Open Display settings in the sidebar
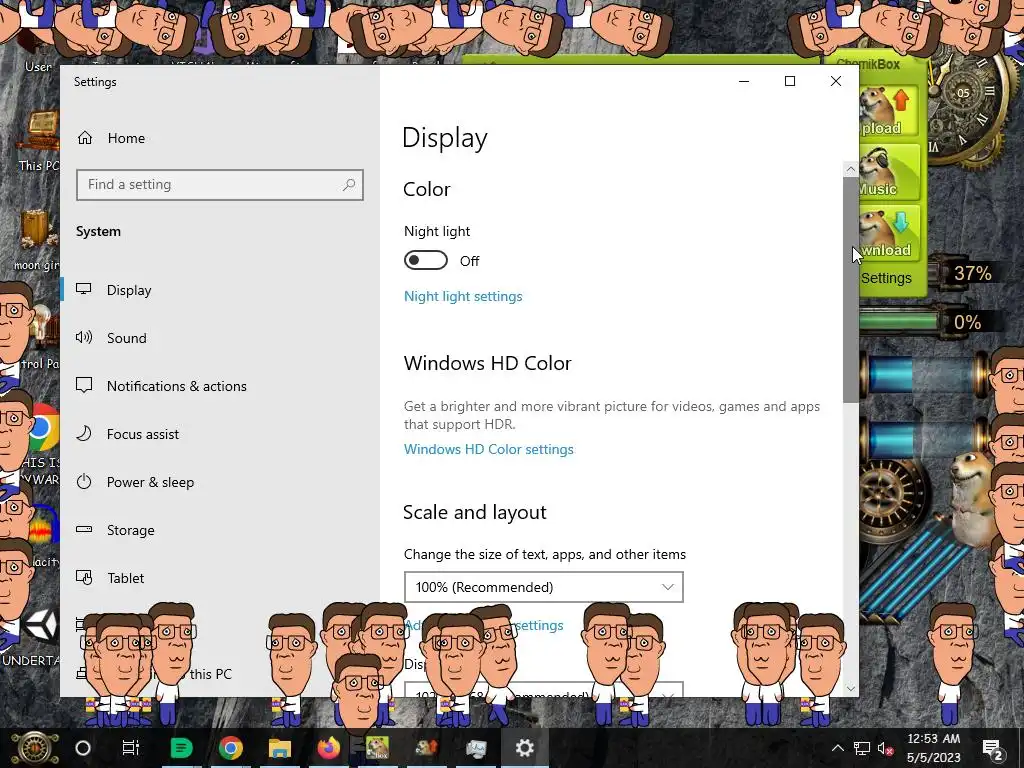The image size is (1024, 768). pyautogui.click(x=129, y=291)
